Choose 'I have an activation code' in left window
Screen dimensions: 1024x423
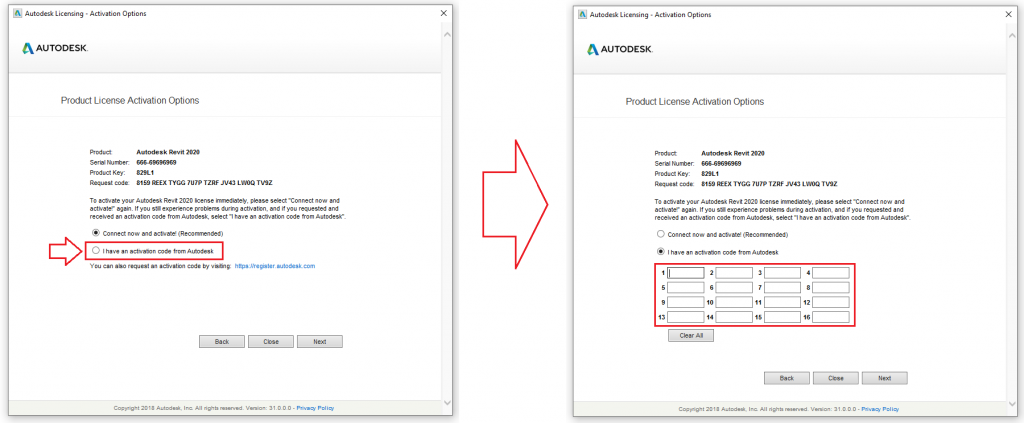pyautogui.click(x=95, y=251)
